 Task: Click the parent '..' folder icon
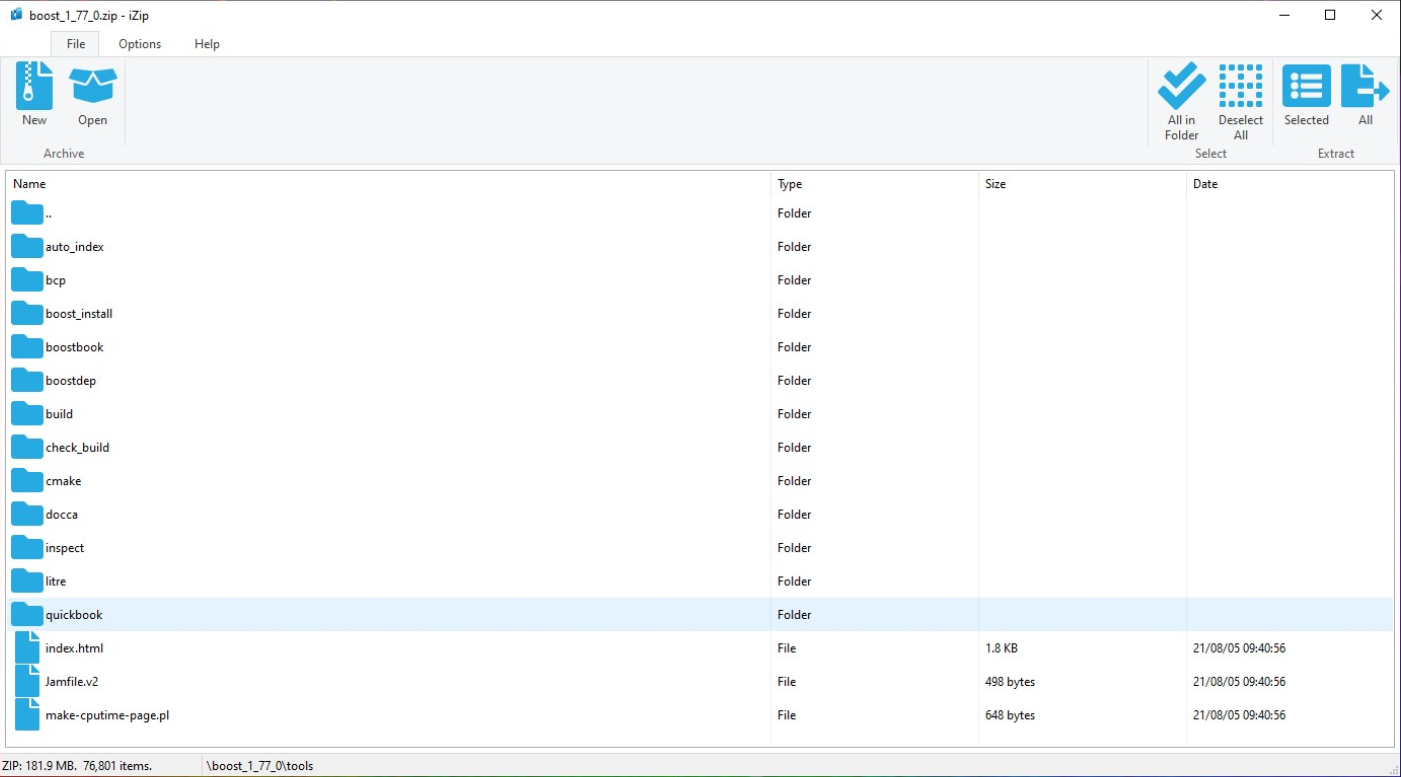pos(27,213)
